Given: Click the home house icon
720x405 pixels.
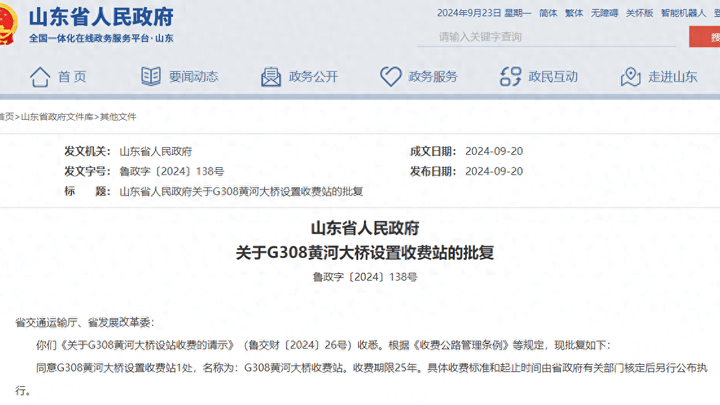Looking at the screenshot, I should coord(40,77).
